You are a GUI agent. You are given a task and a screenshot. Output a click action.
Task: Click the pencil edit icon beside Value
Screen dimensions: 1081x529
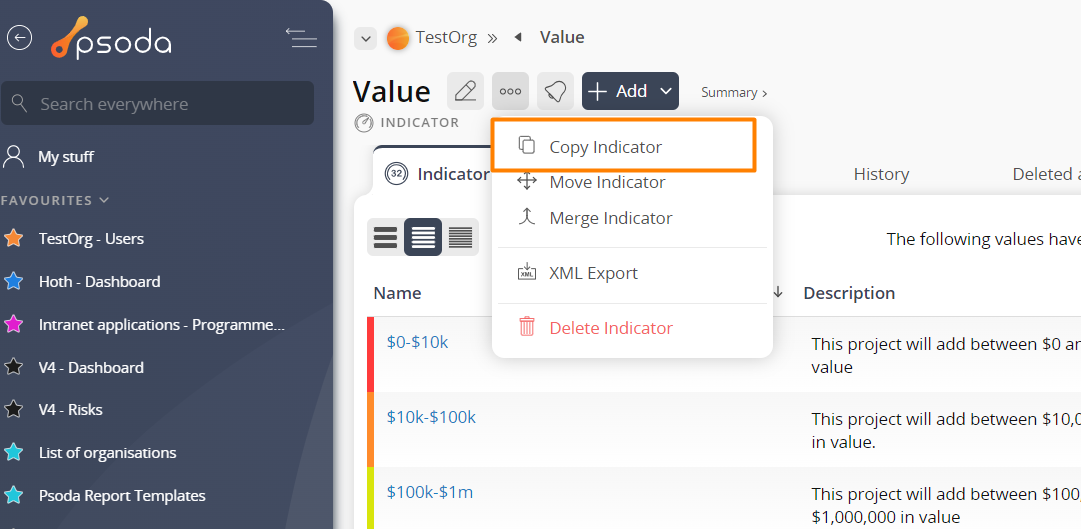(465, 91)
